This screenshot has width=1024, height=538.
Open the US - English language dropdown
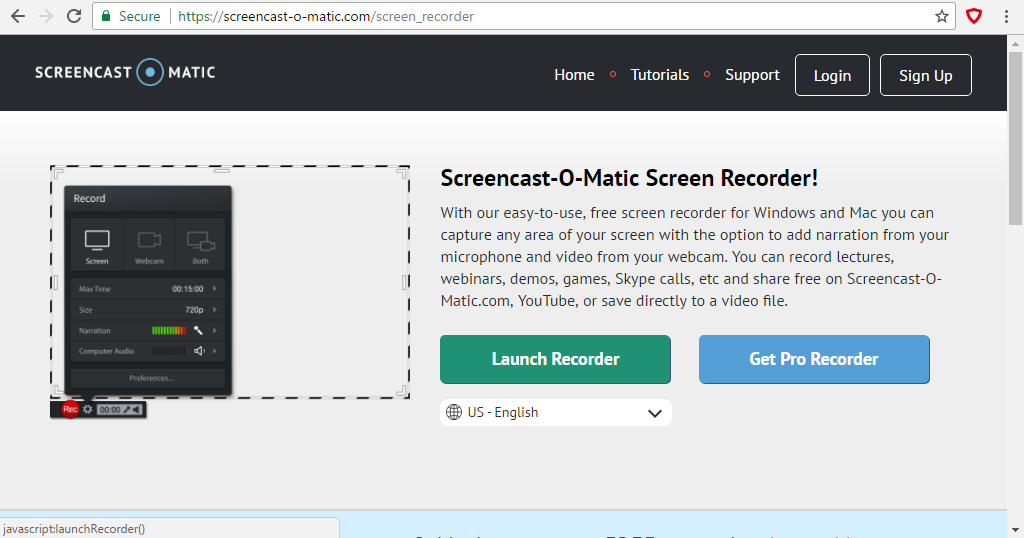point(555,412)
